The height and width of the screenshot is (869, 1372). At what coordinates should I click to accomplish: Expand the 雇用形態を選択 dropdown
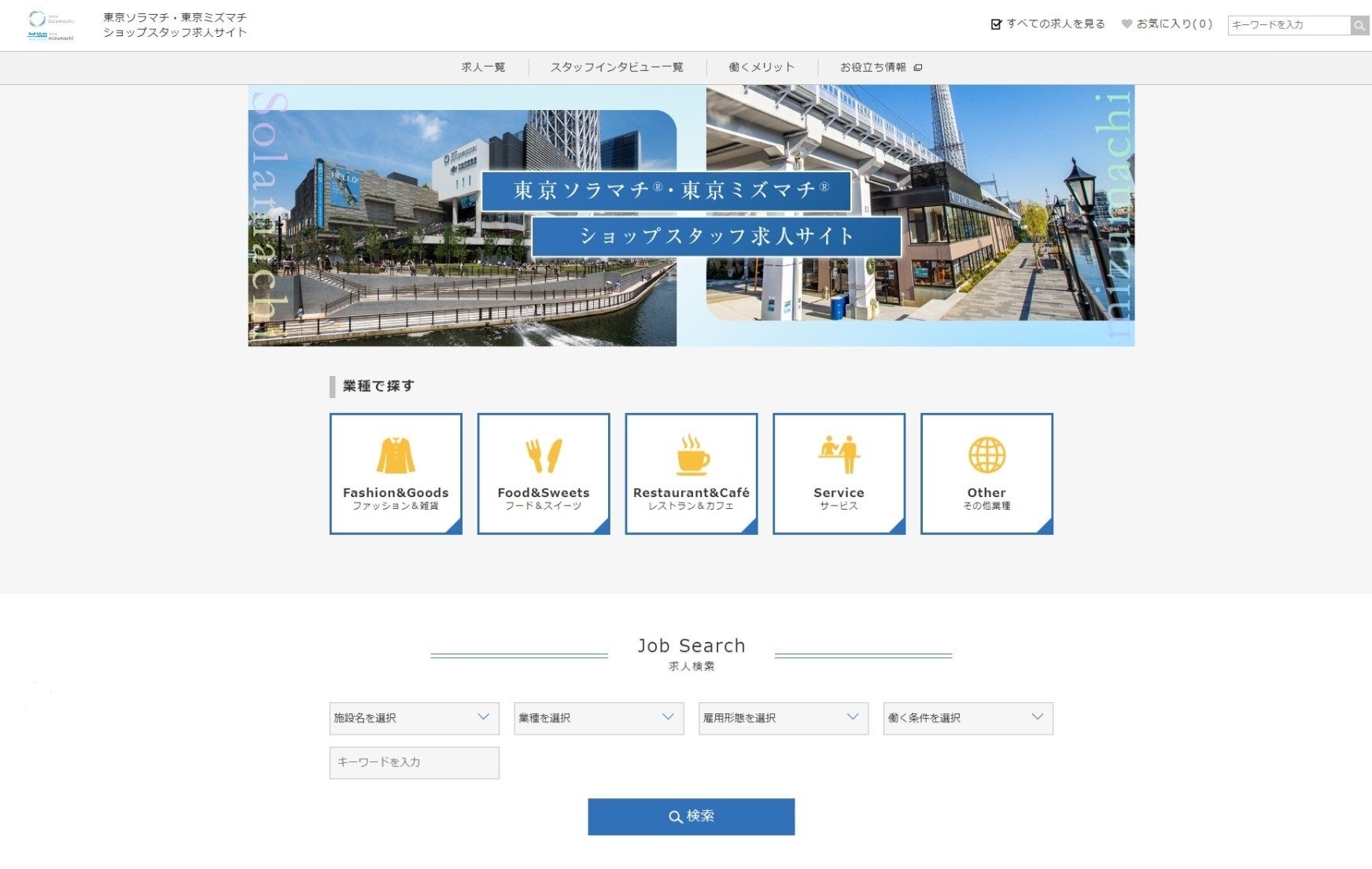point(784,718)
